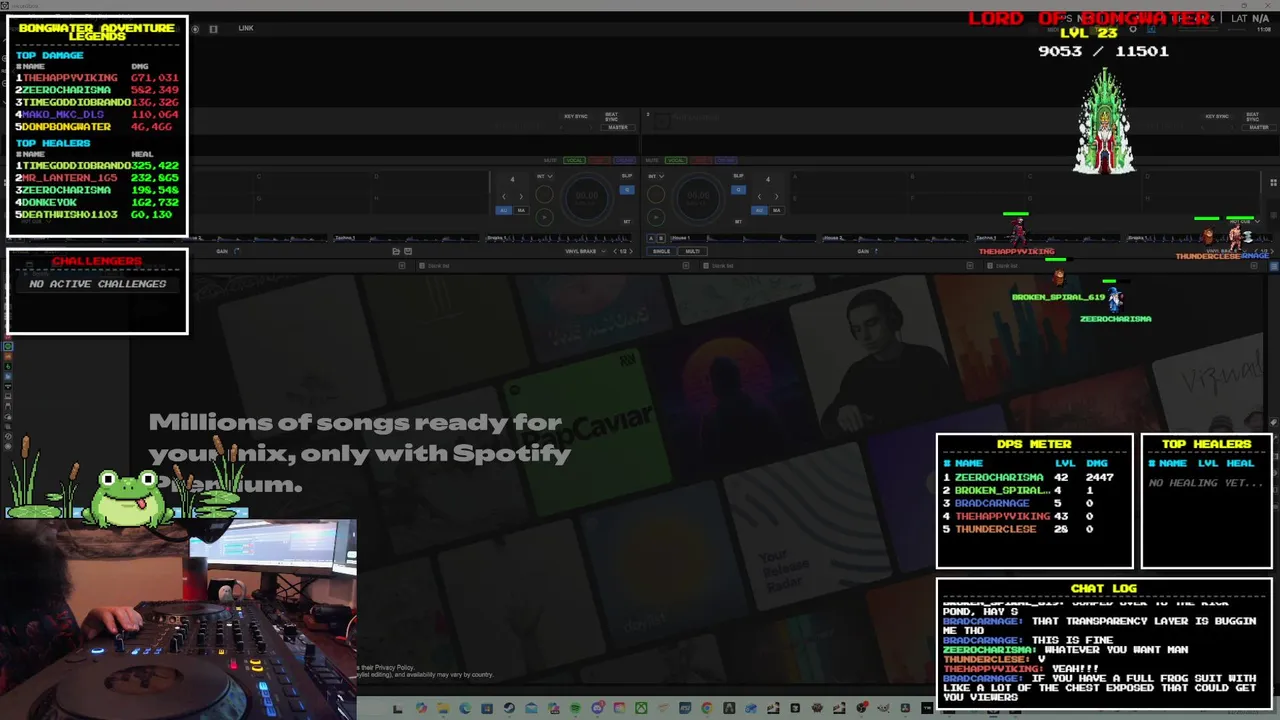Double deck 1 loop length with right arrow
The width and height of the screenshot is (1280, 720).
pyautogui.click(x=521, y=197)
